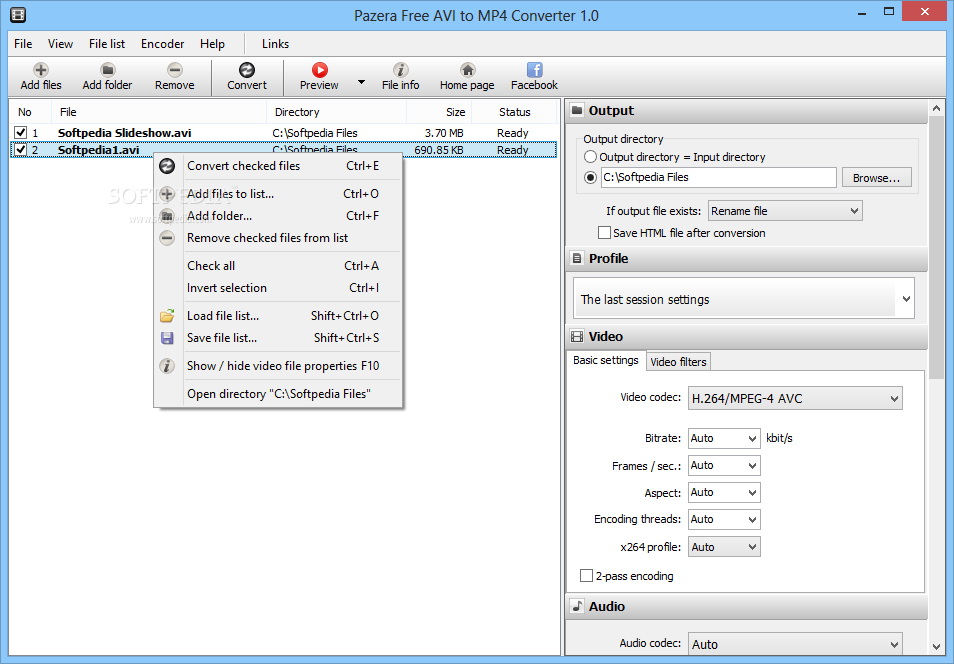The image size is (954, 664).
Task: Start conversion with the Convert toolbar icon
Action: tap(246, 69)
